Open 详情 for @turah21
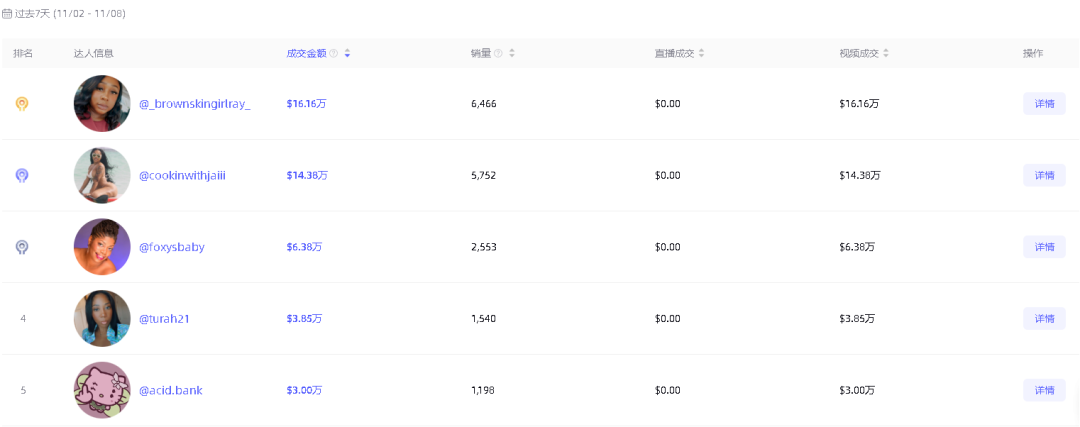Viewport: 1080px width, 427px height. (x=1044, y=318)
